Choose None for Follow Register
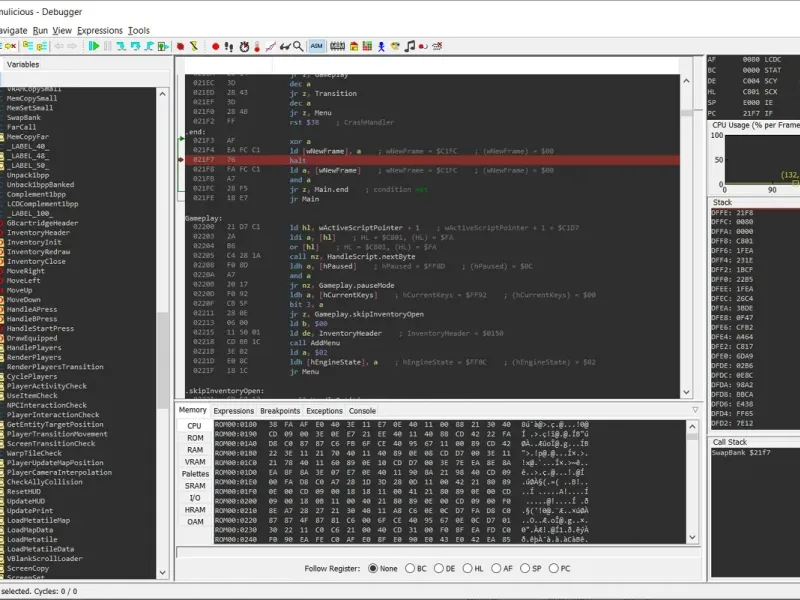The image size is (800, 600). (x=370, y=569)
